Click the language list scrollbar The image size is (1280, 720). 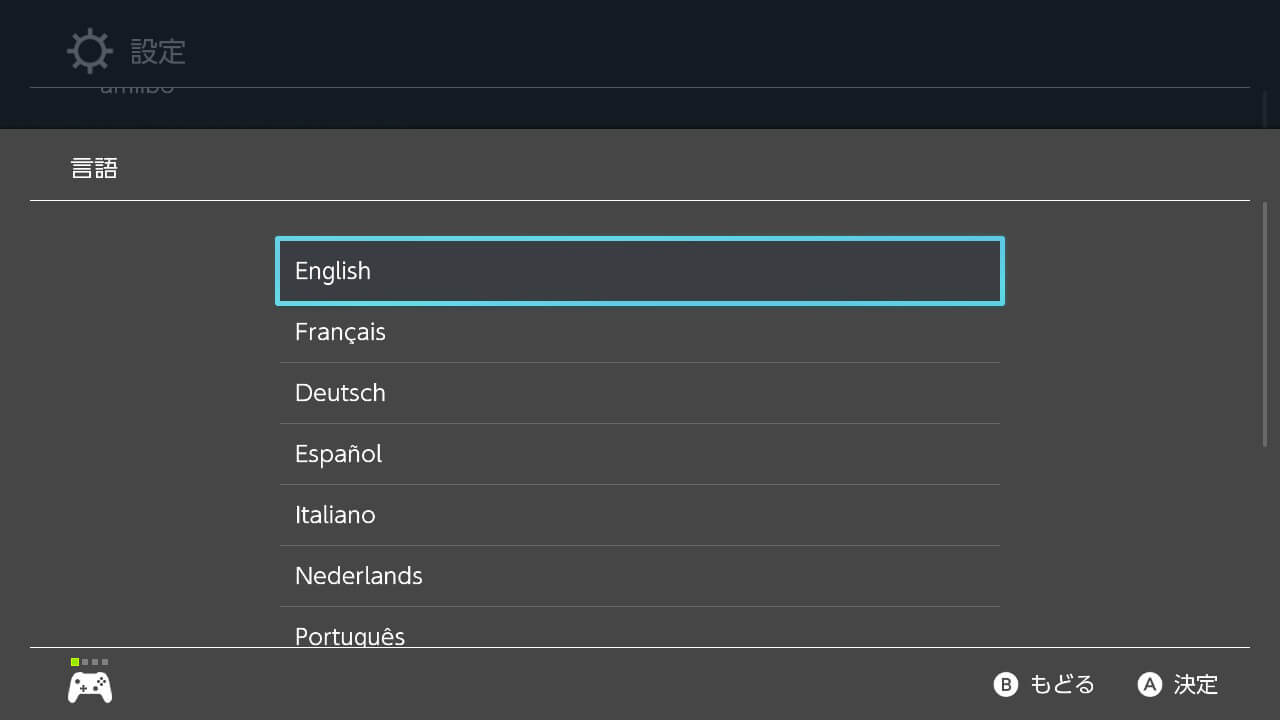pos(1265,324)
